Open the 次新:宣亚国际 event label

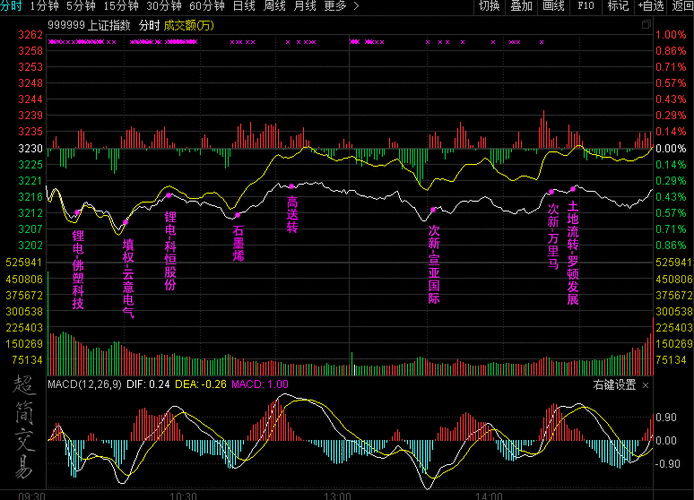pyautogui.click(x=433, y=265)
